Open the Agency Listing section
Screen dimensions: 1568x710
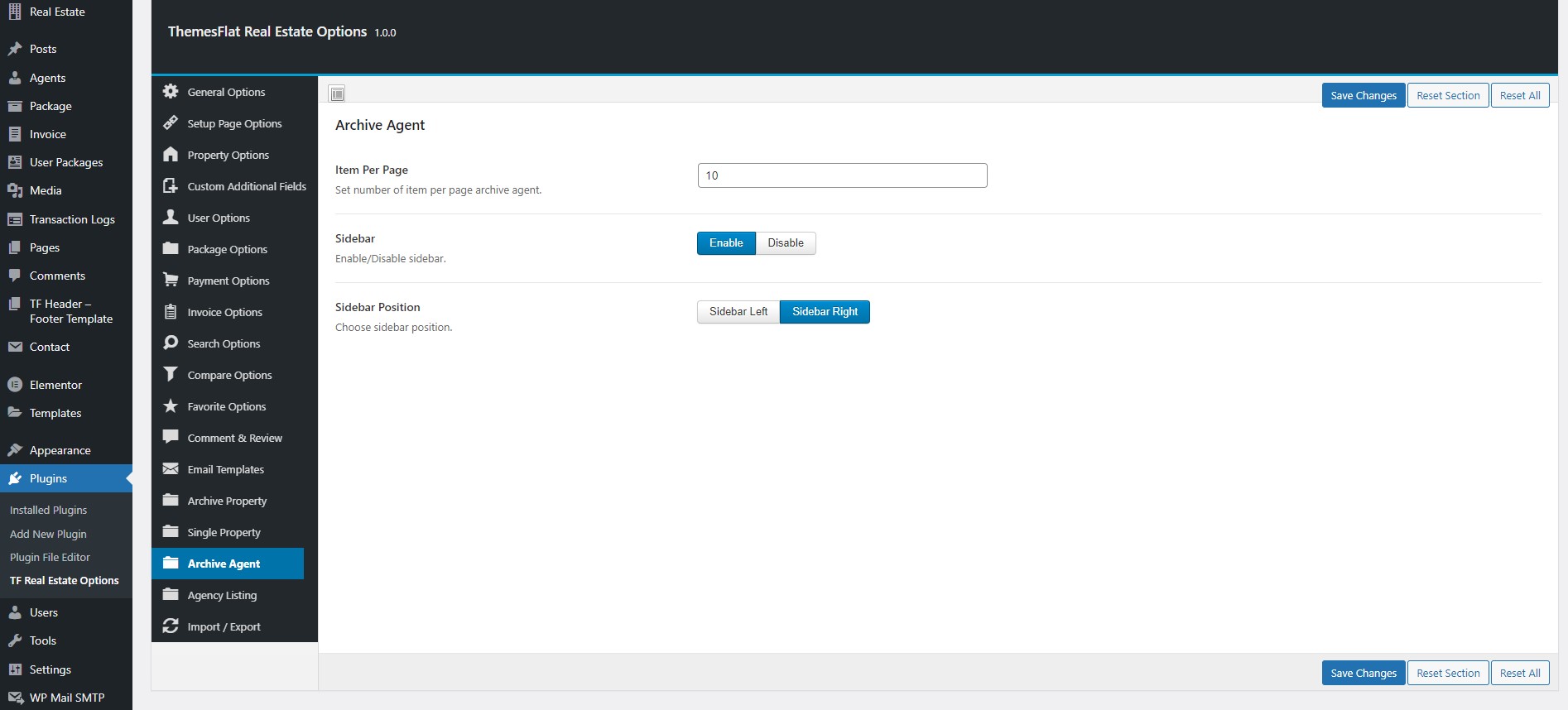234,595
